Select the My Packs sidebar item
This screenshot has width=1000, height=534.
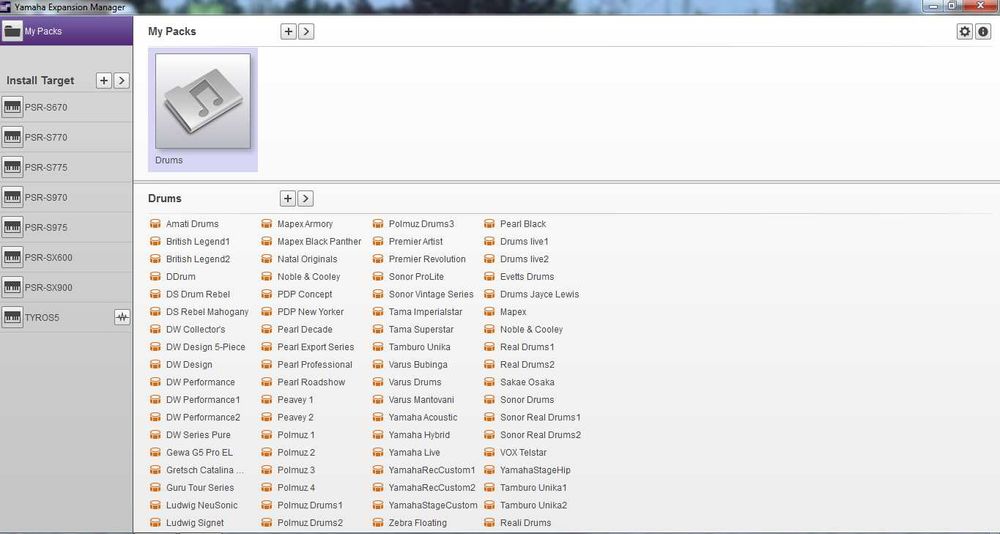66,31
